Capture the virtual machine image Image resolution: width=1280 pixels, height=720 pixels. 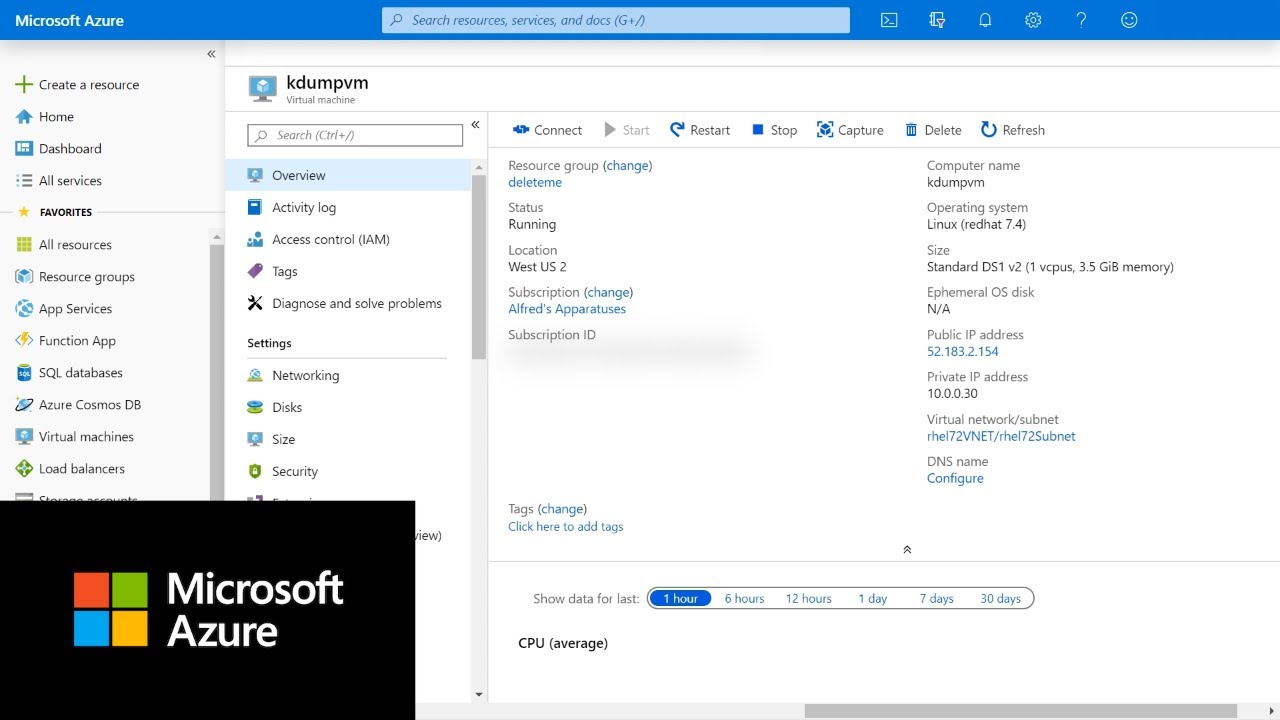click(850, 130)
